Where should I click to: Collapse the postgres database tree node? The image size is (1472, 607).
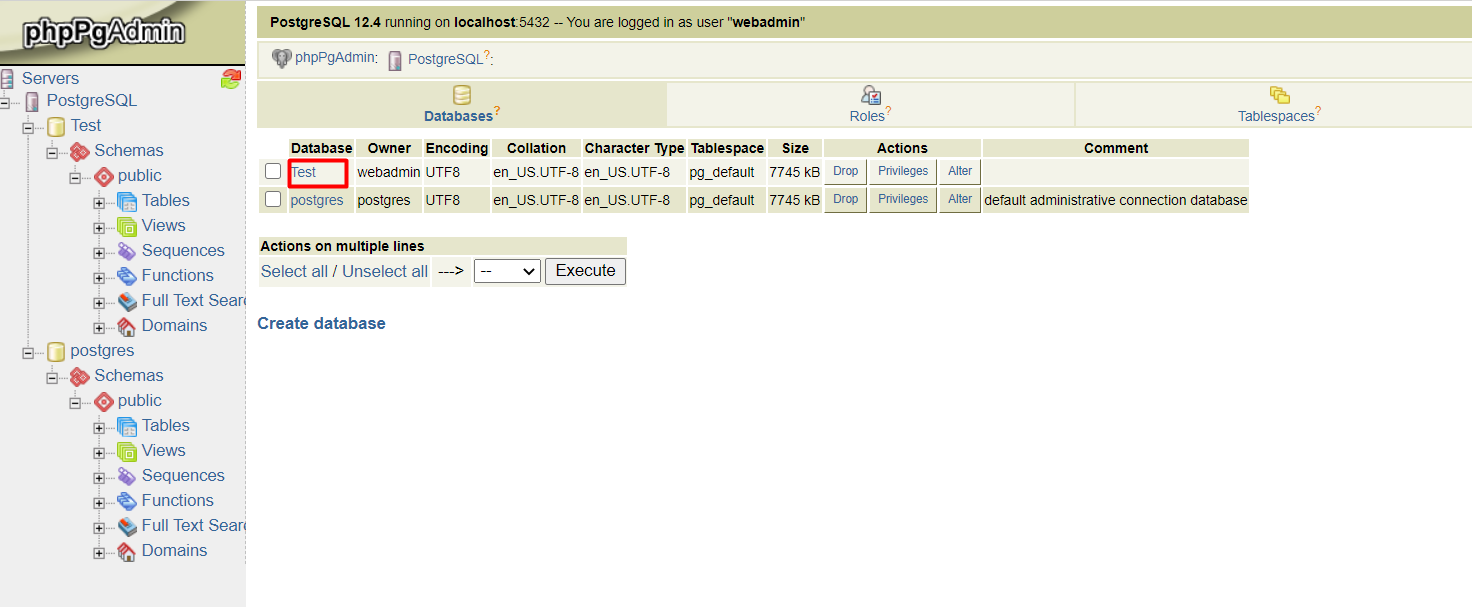[x=28, y=352]
